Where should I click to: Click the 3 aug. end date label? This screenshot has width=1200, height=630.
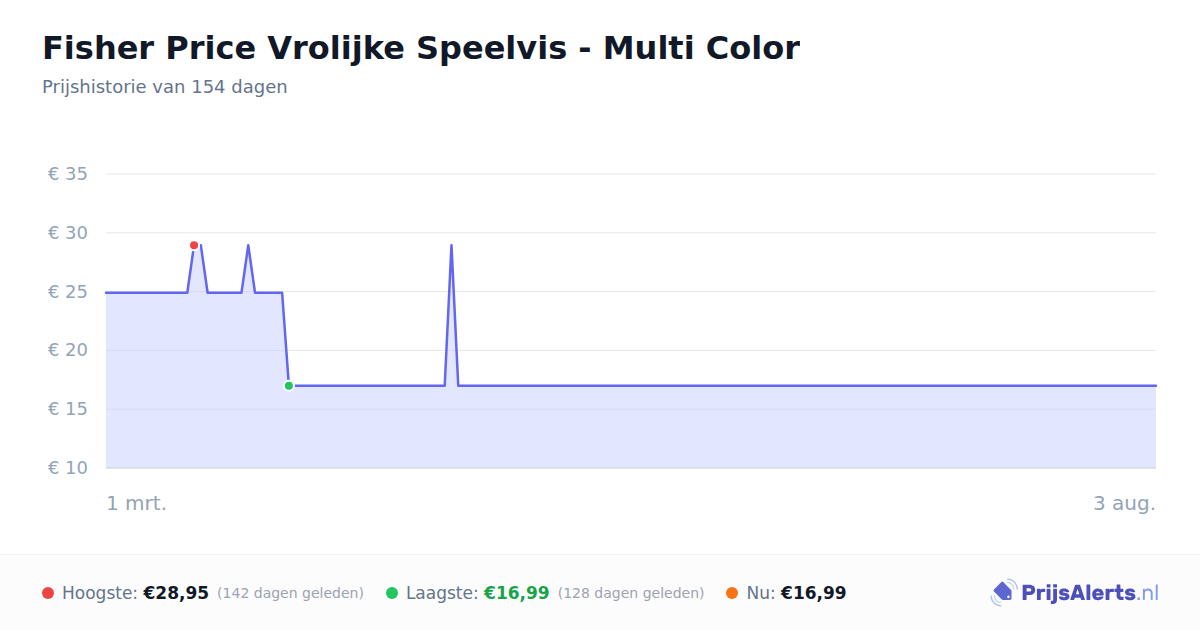click(1124, 503)
